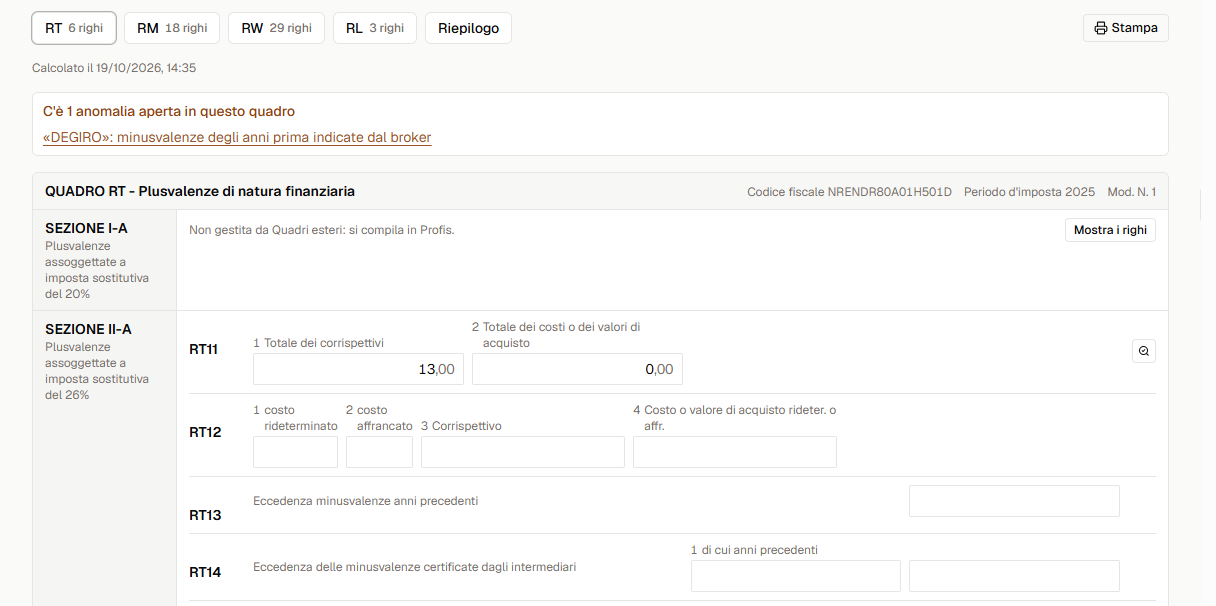Click the 'Calcolato il 19/10/2026, 14:35' timestamp
Screen dimensions: 1216x606
click(x=114, y=68)
